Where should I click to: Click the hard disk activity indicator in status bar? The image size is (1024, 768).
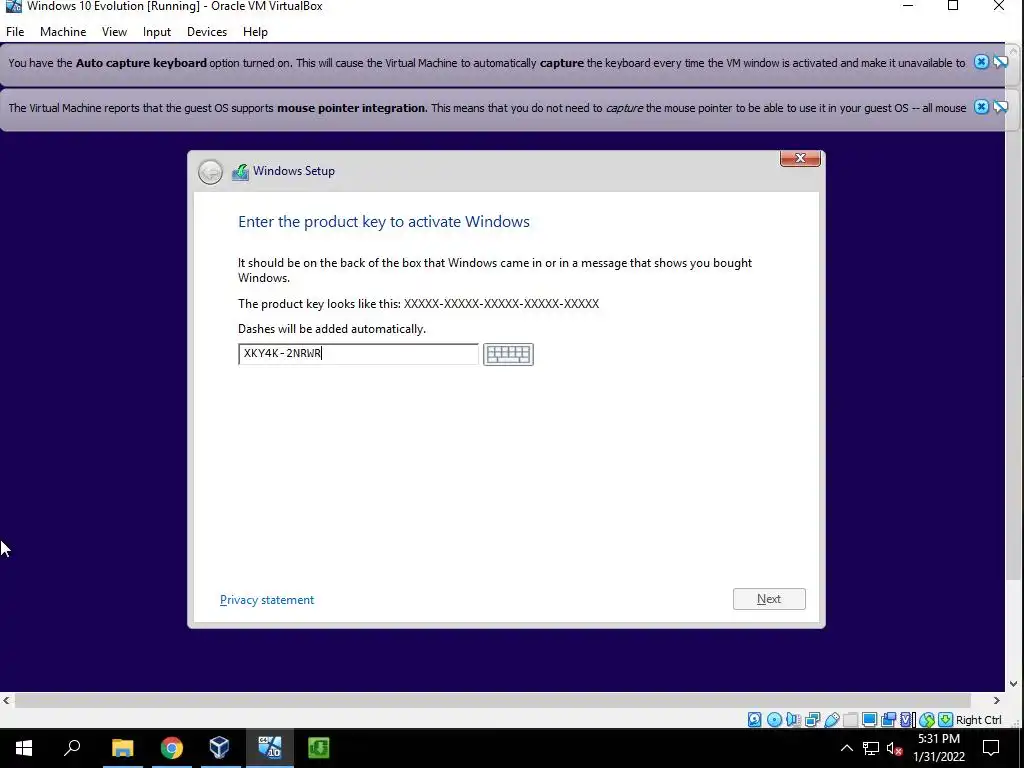click(754, 720)
